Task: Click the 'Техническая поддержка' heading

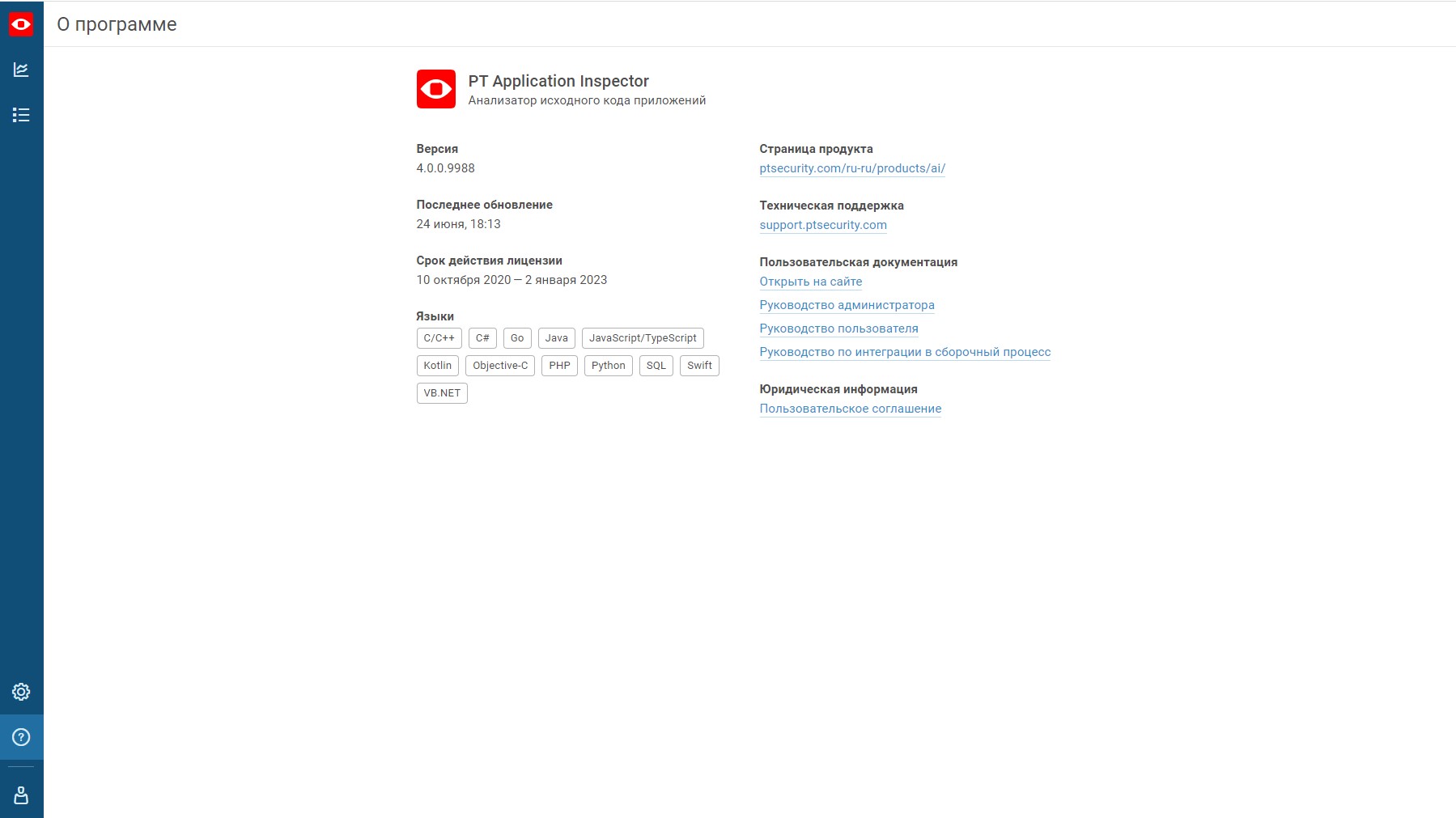Action: tap(831, 206)
